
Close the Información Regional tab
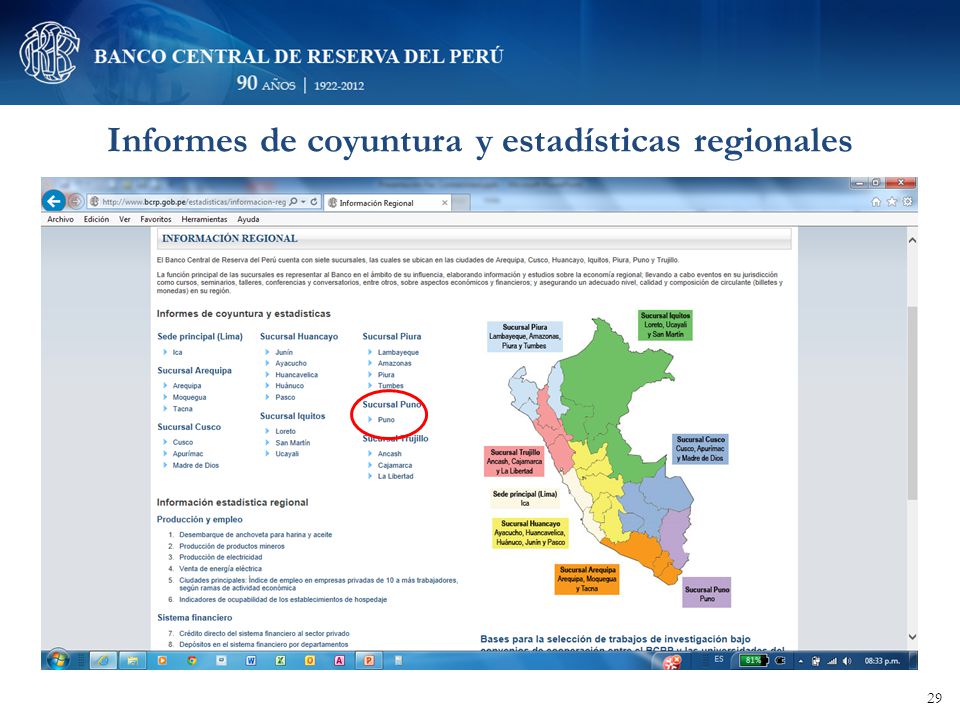444,203
